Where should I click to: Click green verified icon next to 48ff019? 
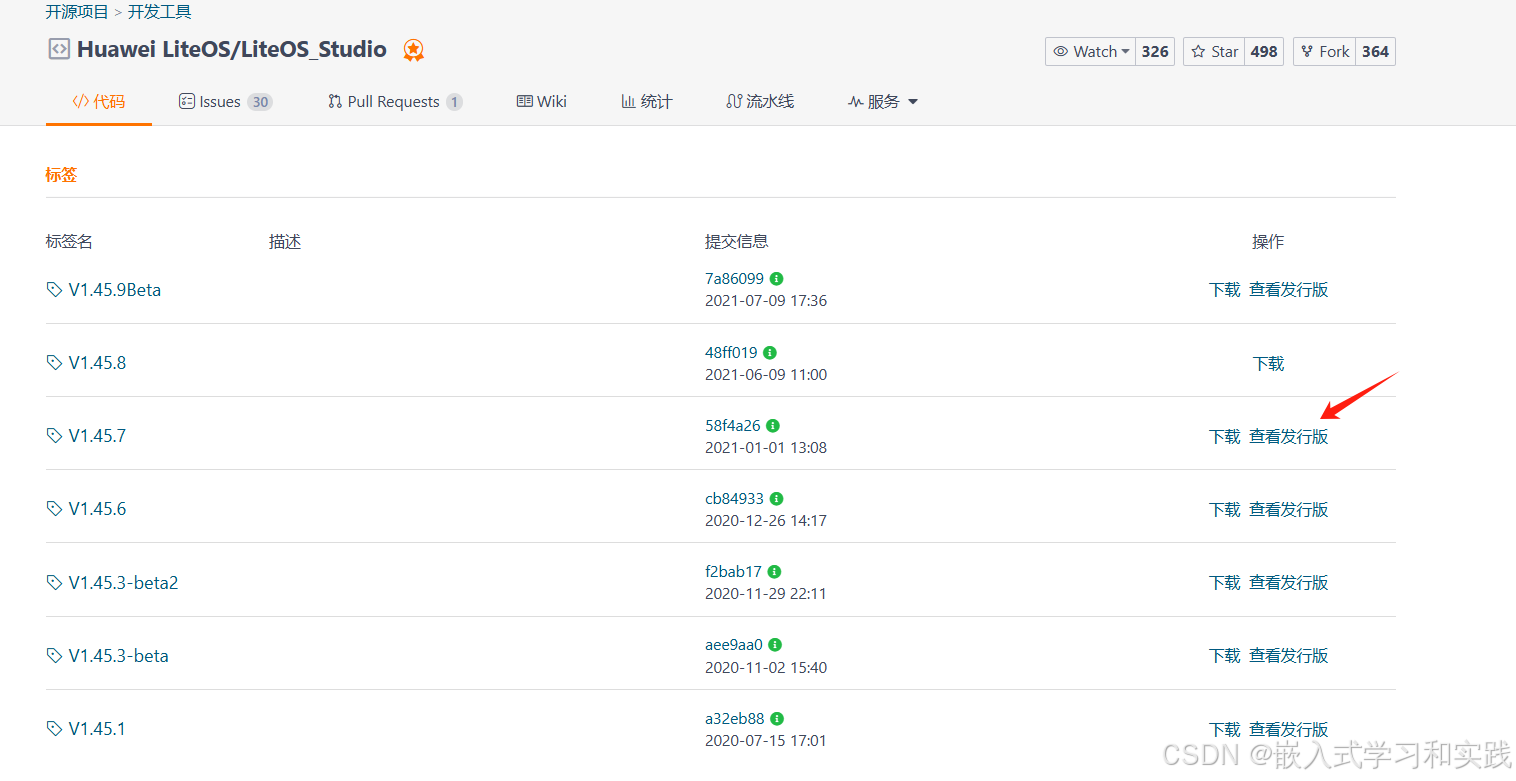point(770,353)
